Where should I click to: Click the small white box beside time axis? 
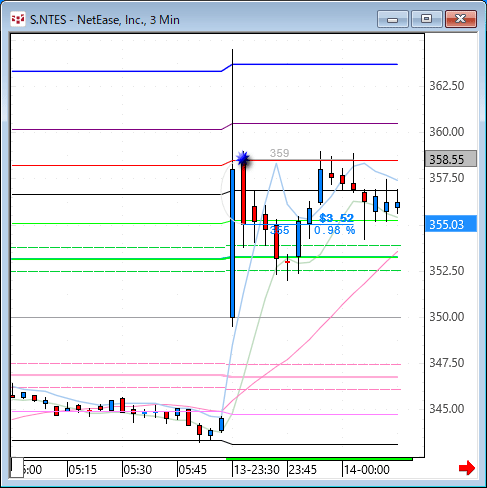17,468
